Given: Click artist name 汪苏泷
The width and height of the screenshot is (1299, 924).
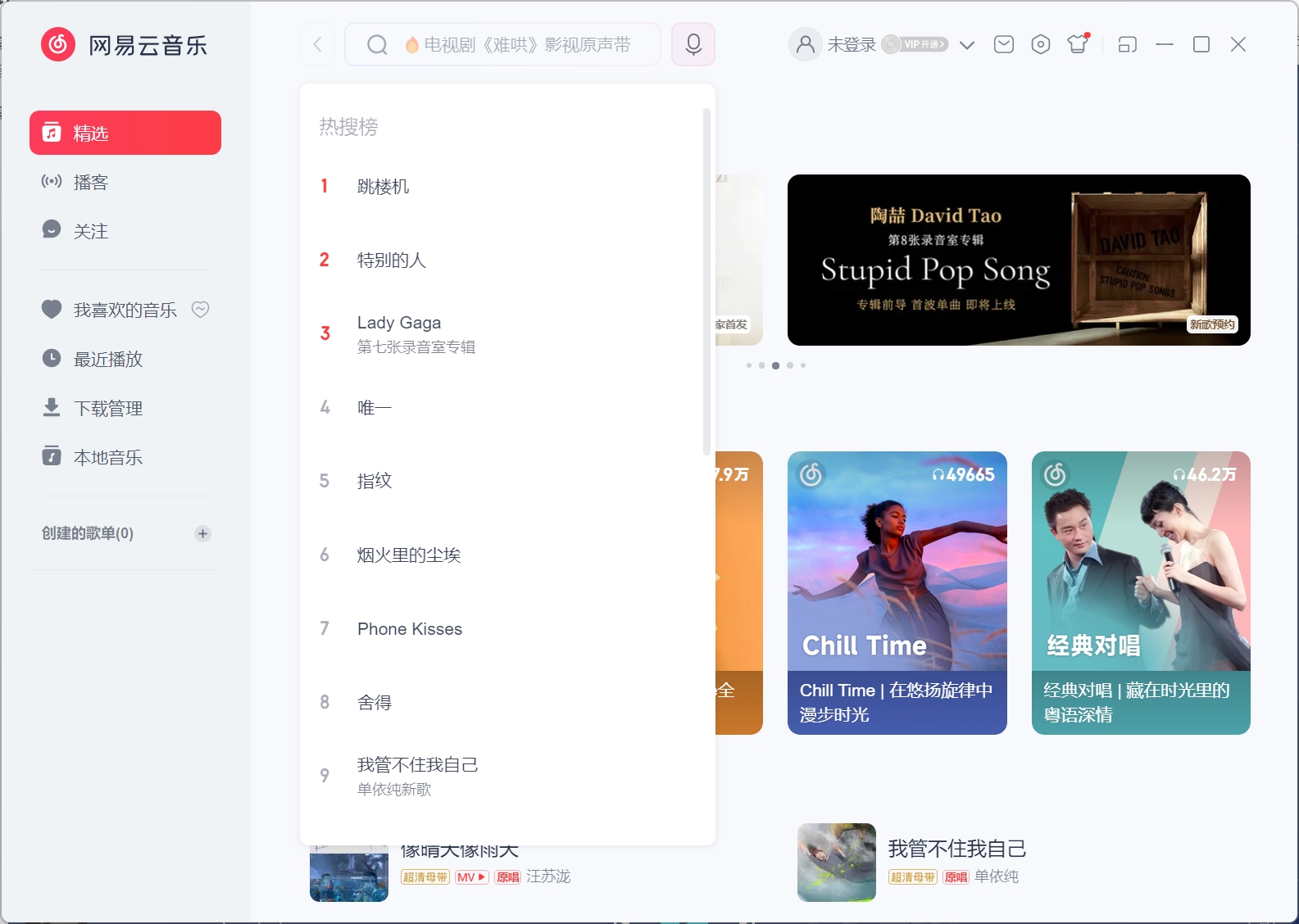Looking at the screenshot, I should tap(548, 876).
